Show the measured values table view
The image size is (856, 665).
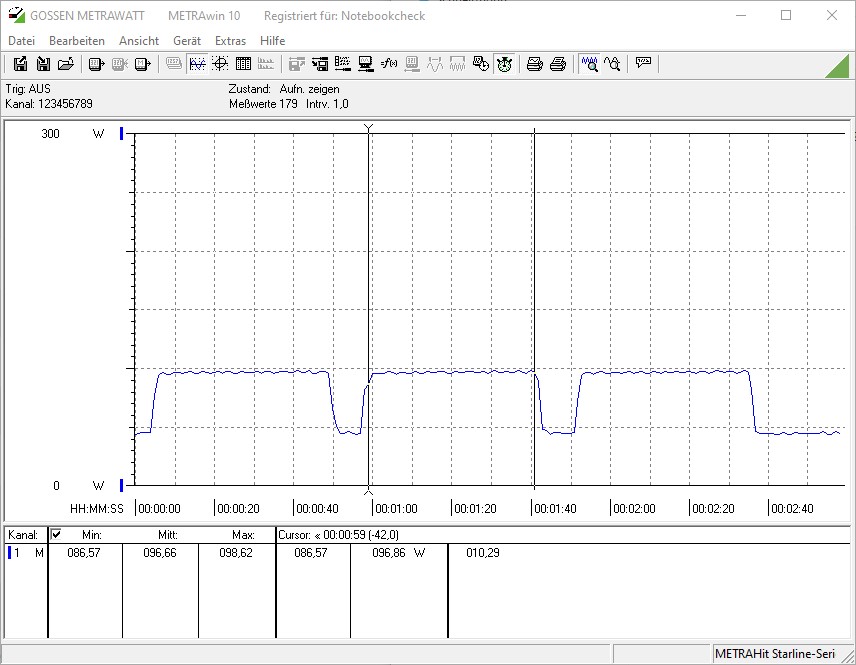point(243,64)
